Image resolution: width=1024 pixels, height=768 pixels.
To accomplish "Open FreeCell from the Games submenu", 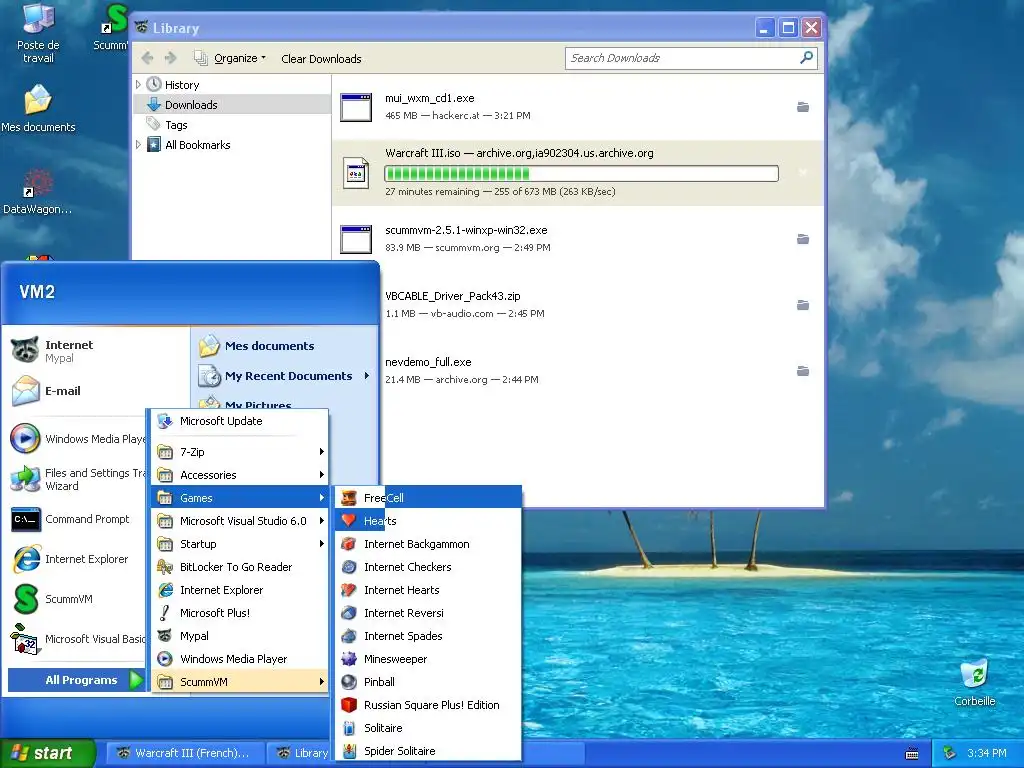I will [x=428, y=498].
